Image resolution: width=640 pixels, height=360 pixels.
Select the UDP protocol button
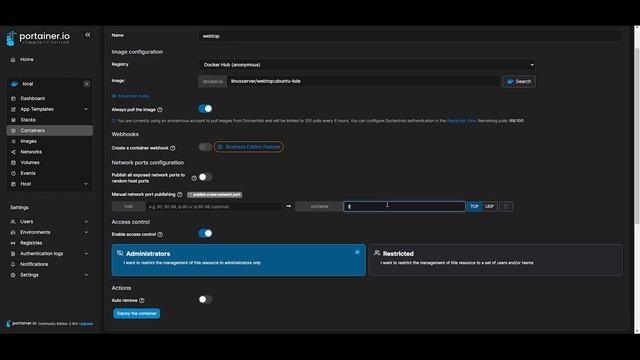pyautogui.click(x=489, y=207)
